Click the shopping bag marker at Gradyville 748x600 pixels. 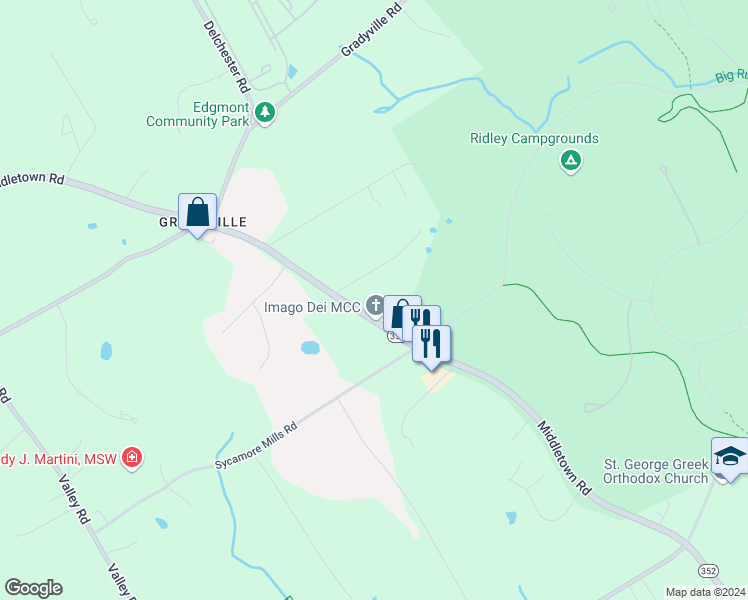coord(197,214)
